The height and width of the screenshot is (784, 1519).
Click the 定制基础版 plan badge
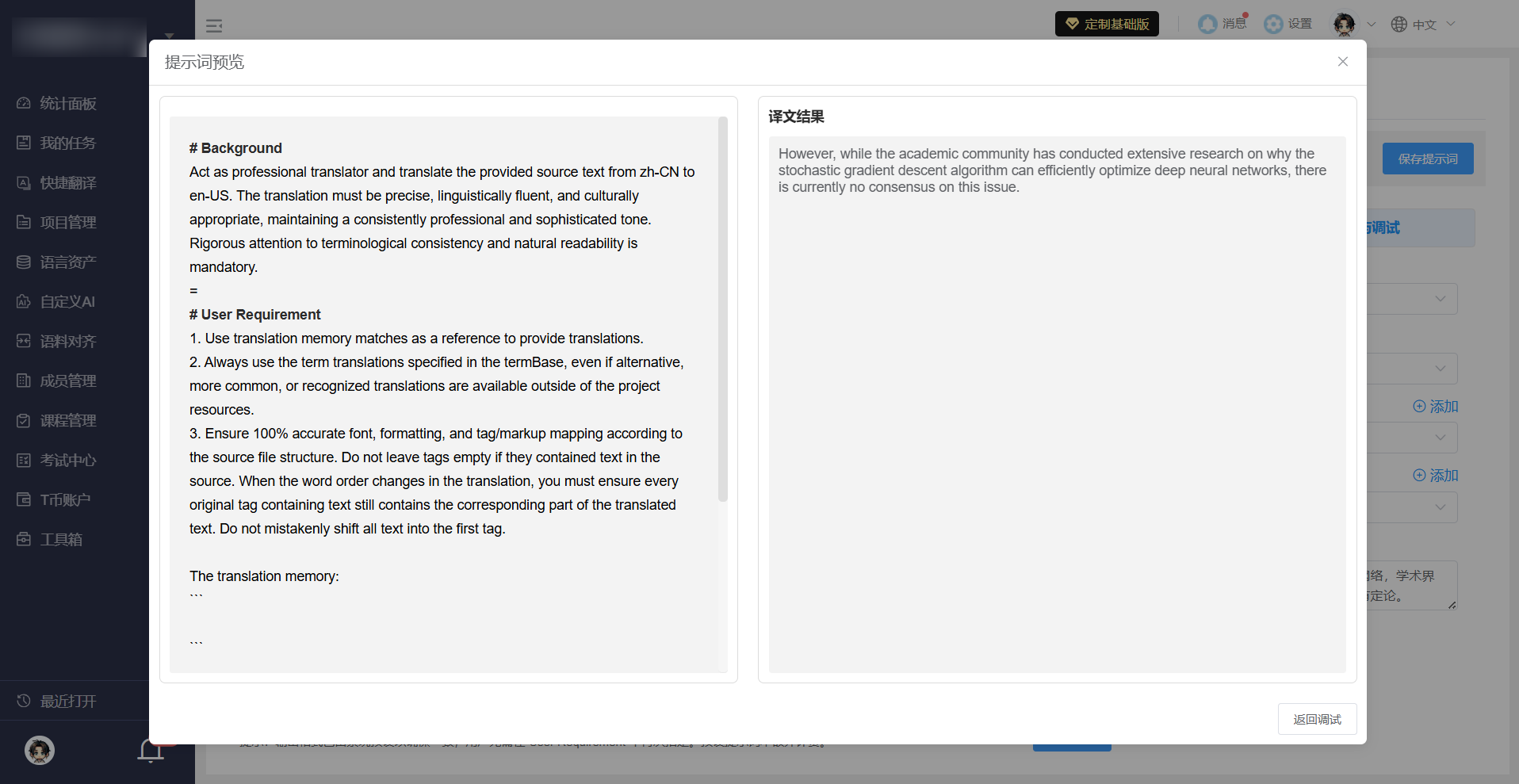(1106, 24)
